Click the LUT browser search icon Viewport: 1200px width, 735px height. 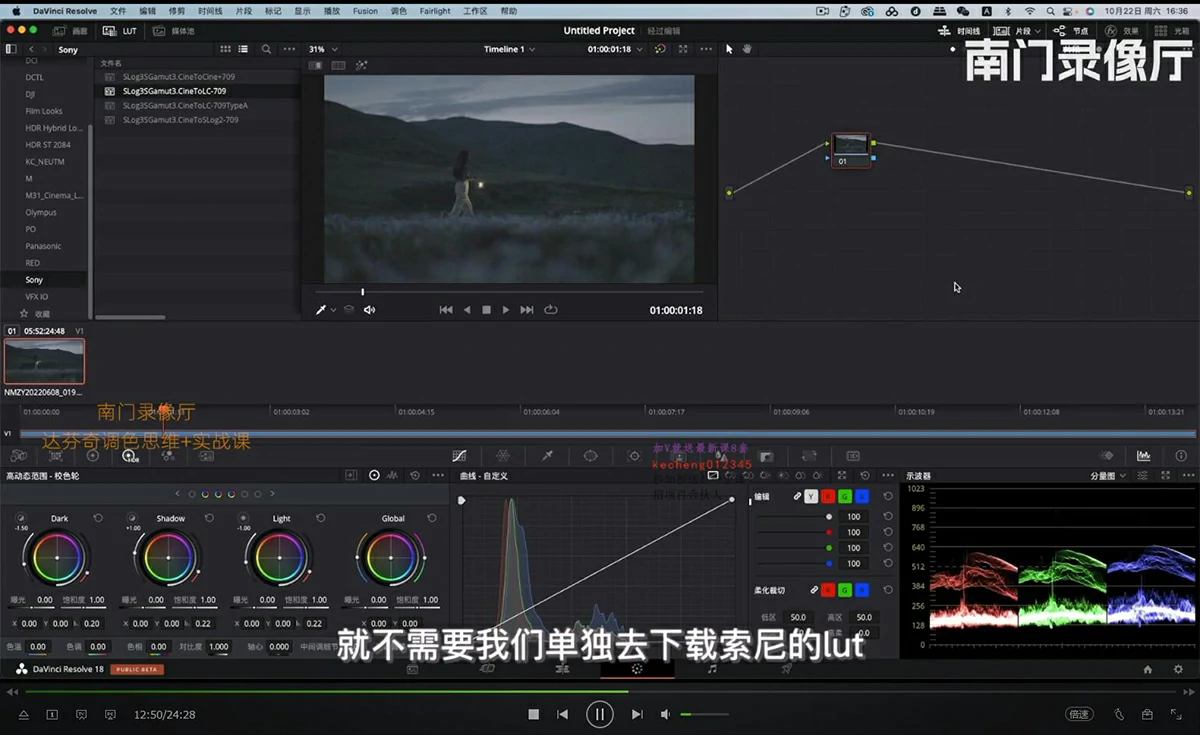tap(266, 49)
